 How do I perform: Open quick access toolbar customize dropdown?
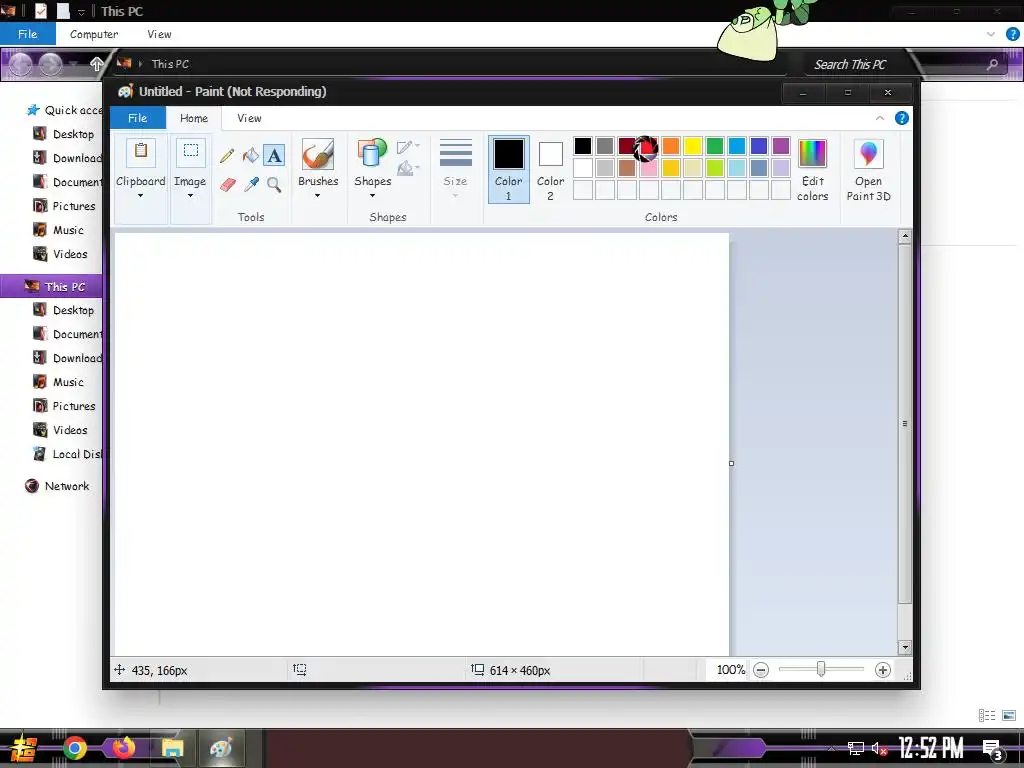point(81,12)
